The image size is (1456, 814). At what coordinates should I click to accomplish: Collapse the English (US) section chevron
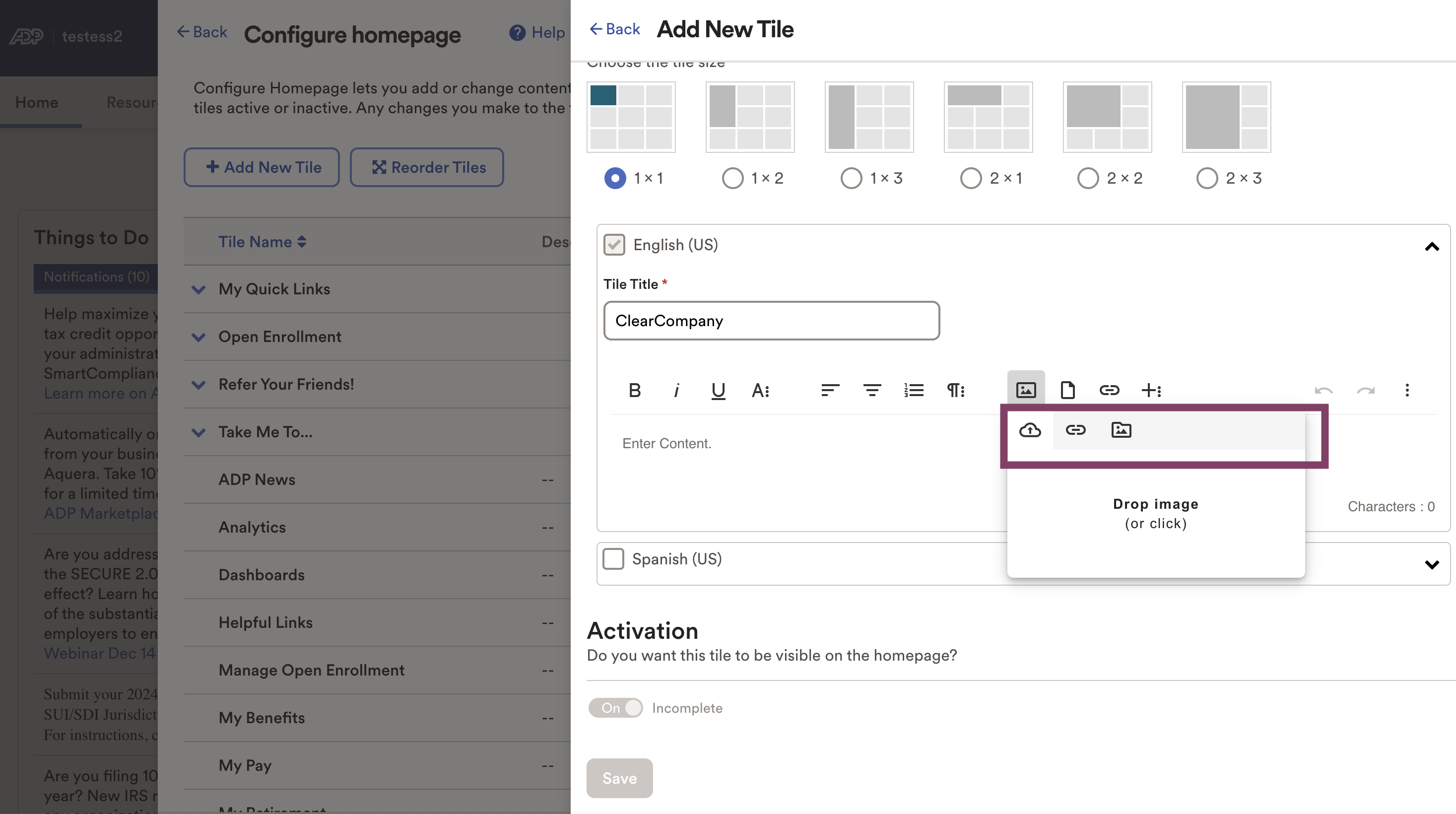tap(1432, 247)
